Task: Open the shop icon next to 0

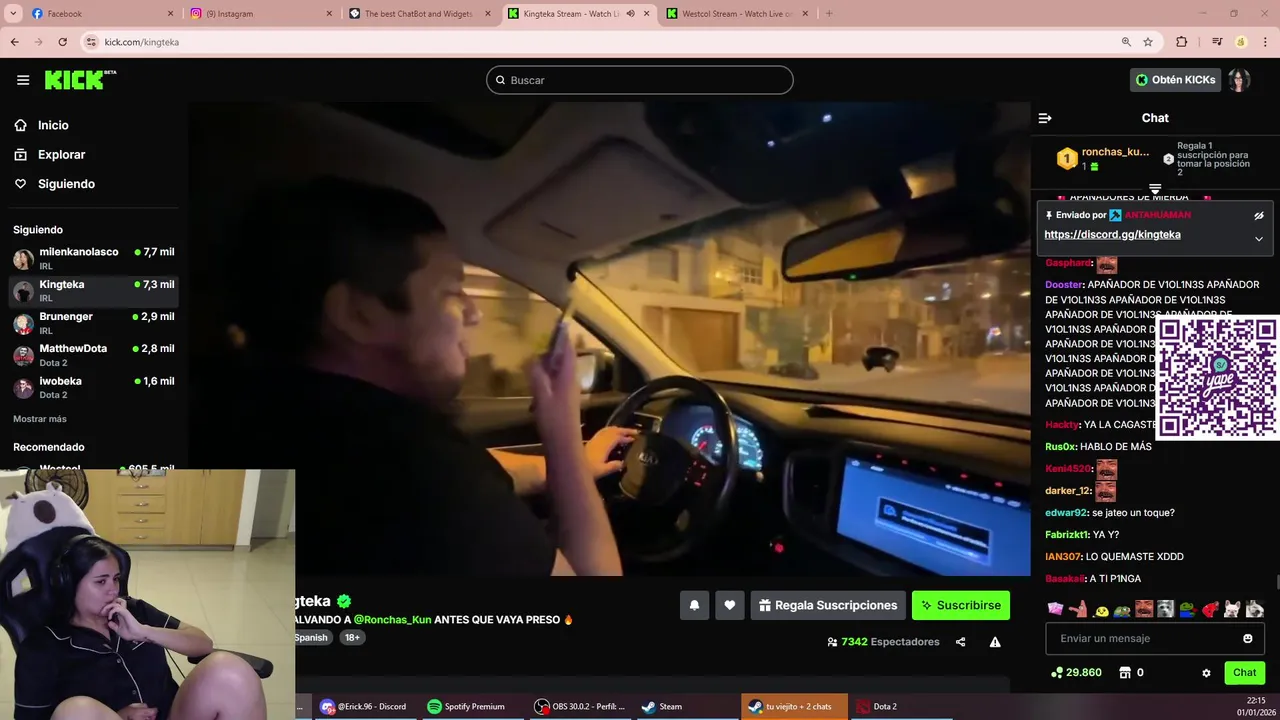Action: (1124, 673)
